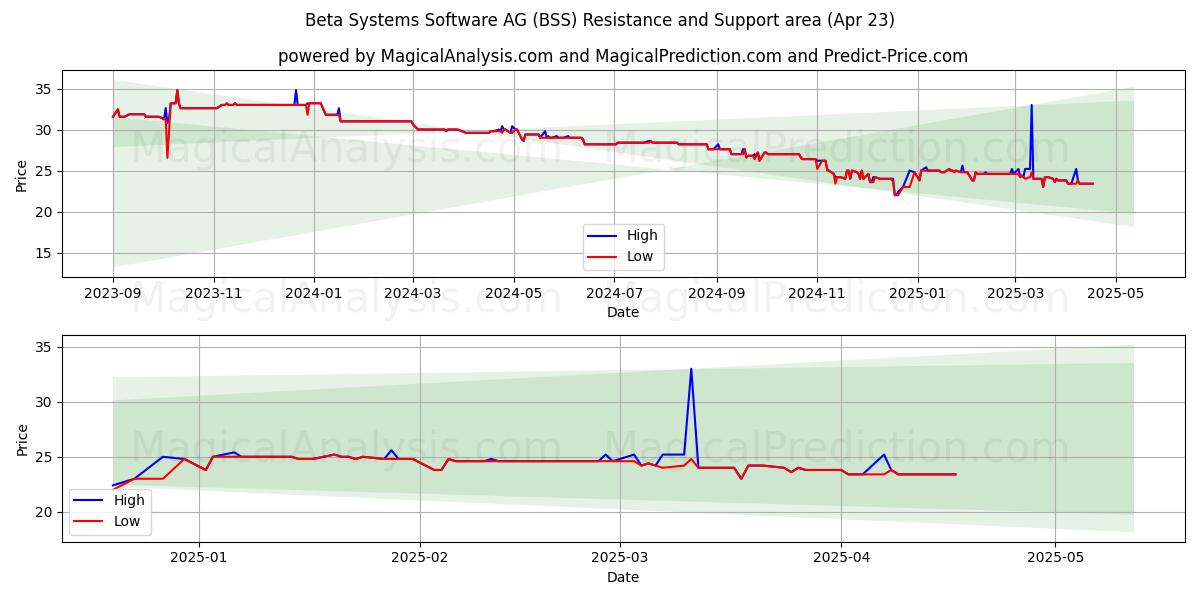Click 'Low' in the upper chart legend
This screenshot has width=1200, height=600.
click(640, 256)
